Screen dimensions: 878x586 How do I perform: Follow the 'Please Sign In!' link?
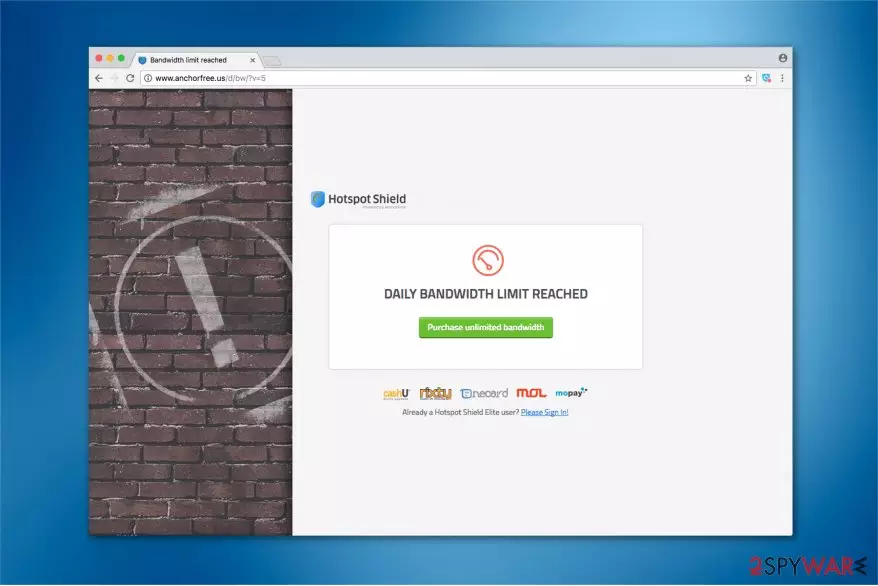tap(544, 412)
